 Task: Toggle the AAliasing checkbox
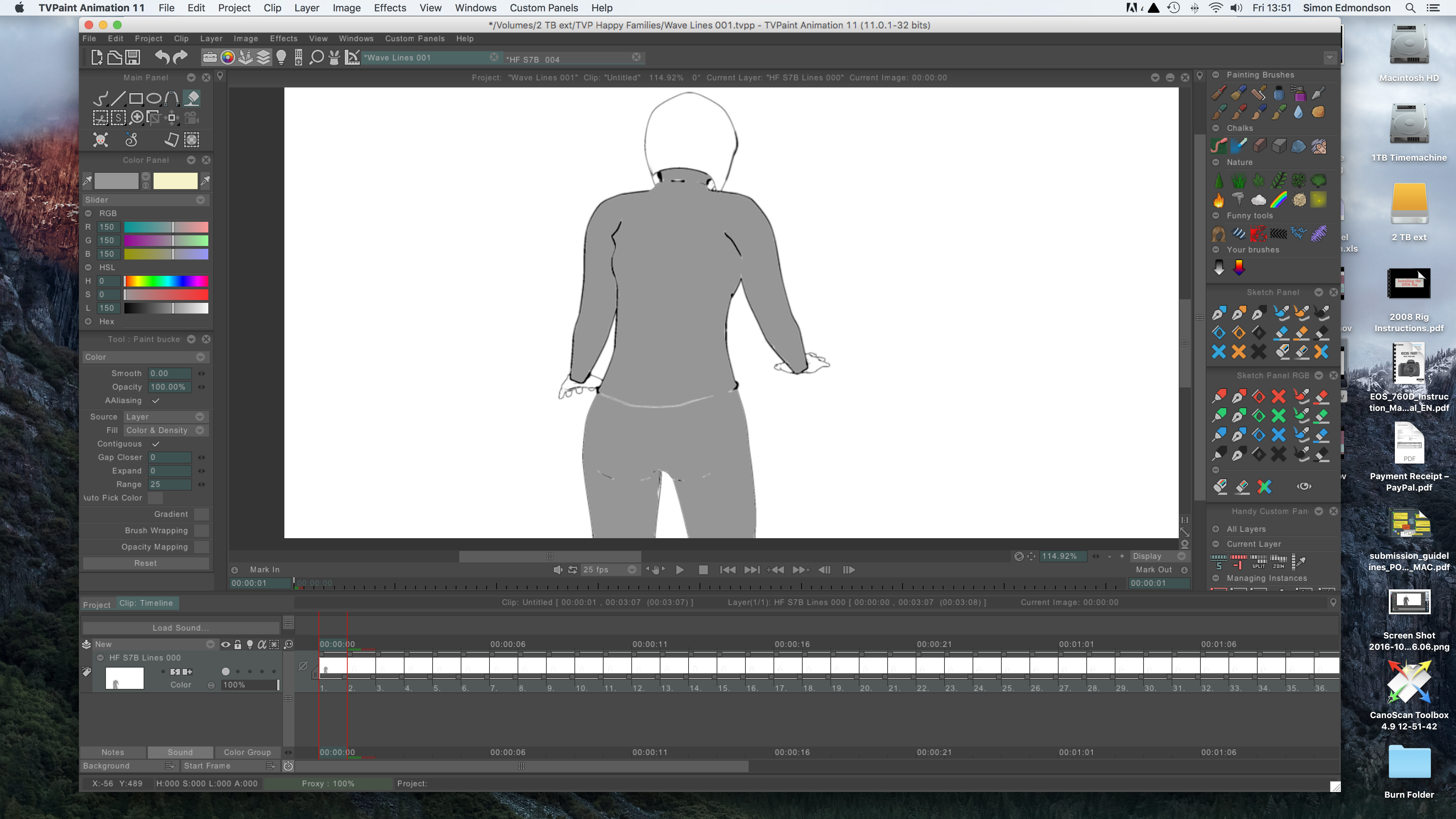155,400
